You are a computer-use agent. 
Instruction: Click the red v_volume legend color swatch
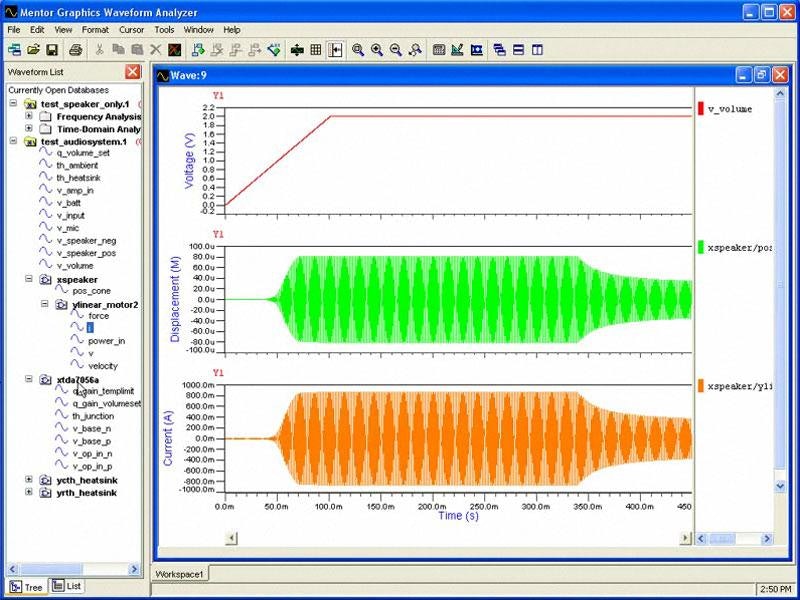(701, 109)
